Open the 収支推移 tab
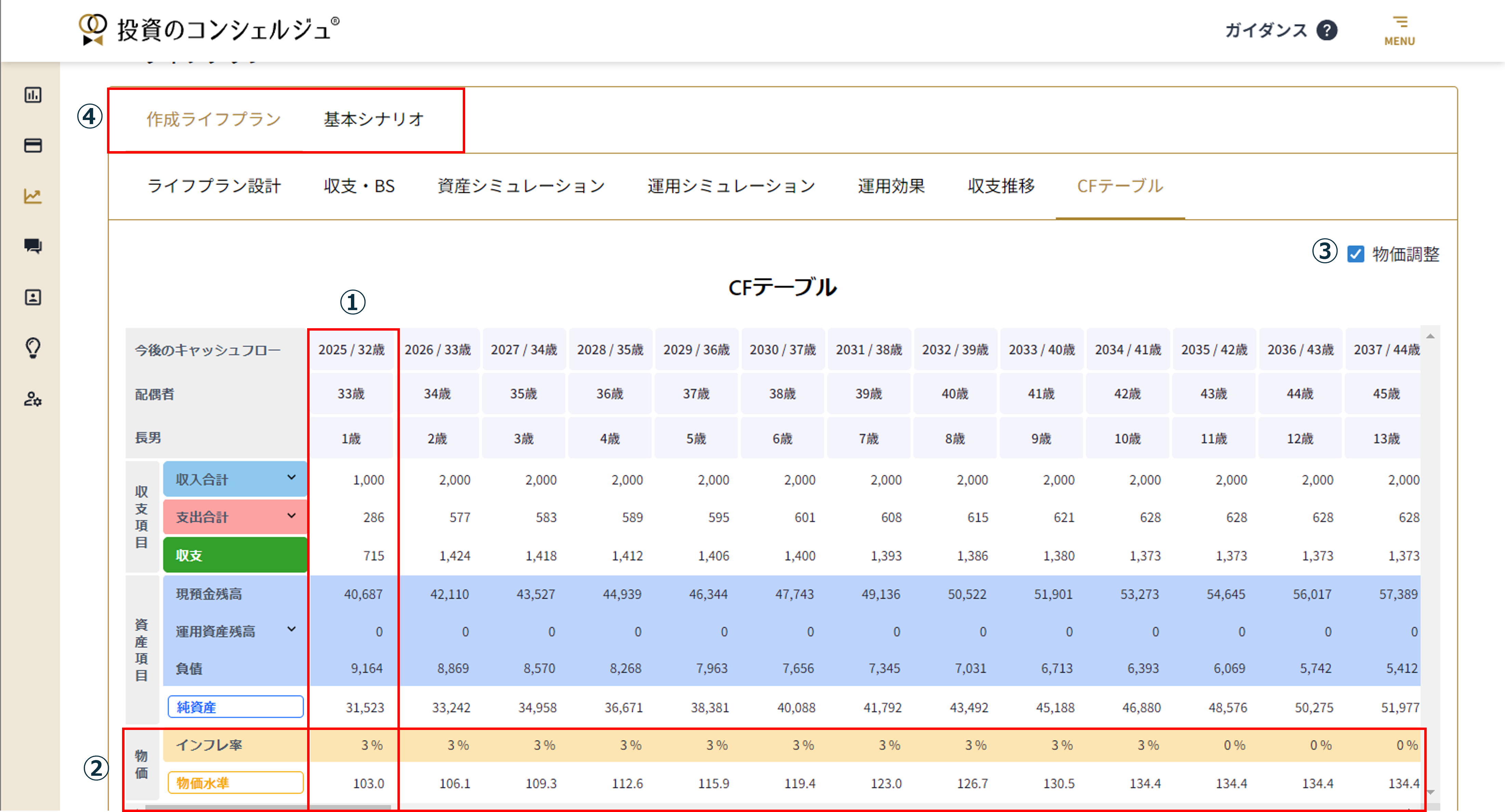1505x812 pixels. (1002, 186)
